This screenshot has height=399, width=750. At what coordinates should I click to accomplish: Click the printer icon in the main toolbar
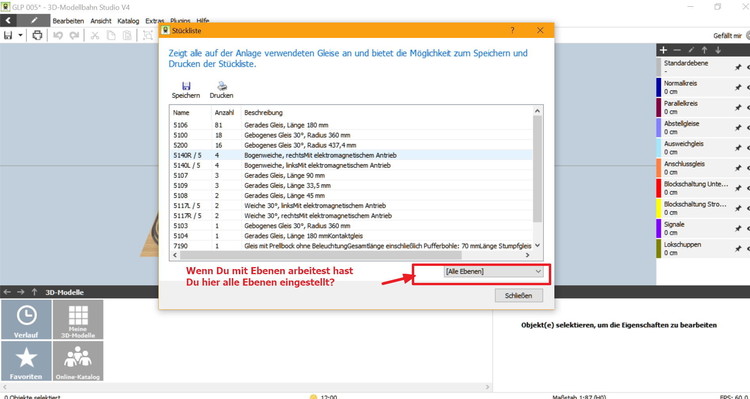(37, 35)
